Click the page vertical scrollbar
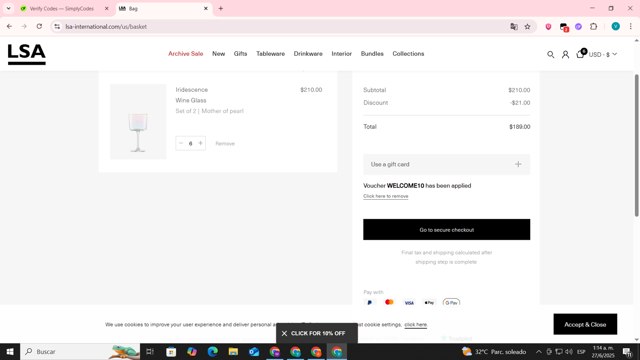This screenshot has width=640, height=360. [x=636, y=145]
